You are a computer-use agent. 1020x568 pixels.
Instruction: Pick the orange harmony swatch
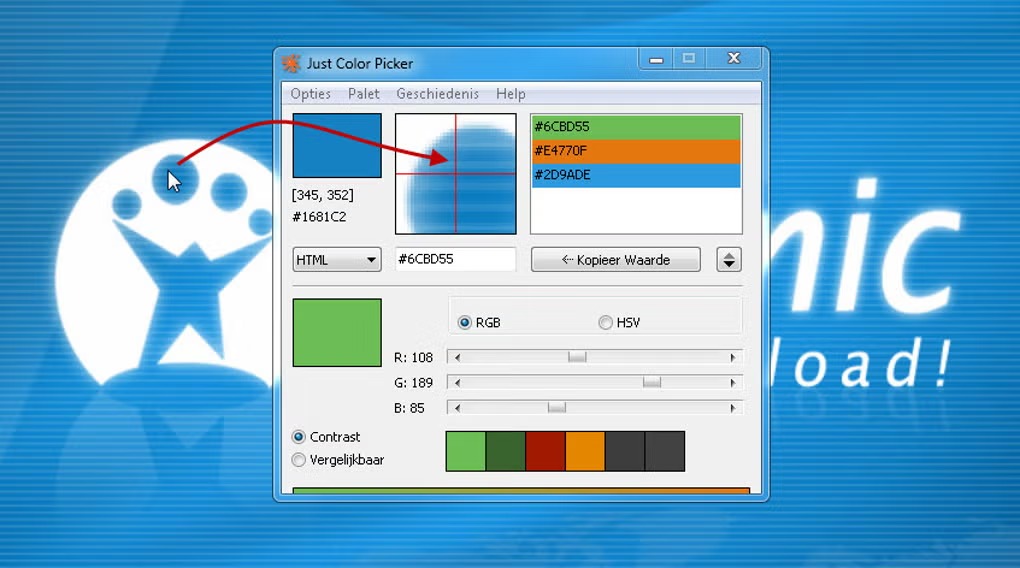point(585,451)
